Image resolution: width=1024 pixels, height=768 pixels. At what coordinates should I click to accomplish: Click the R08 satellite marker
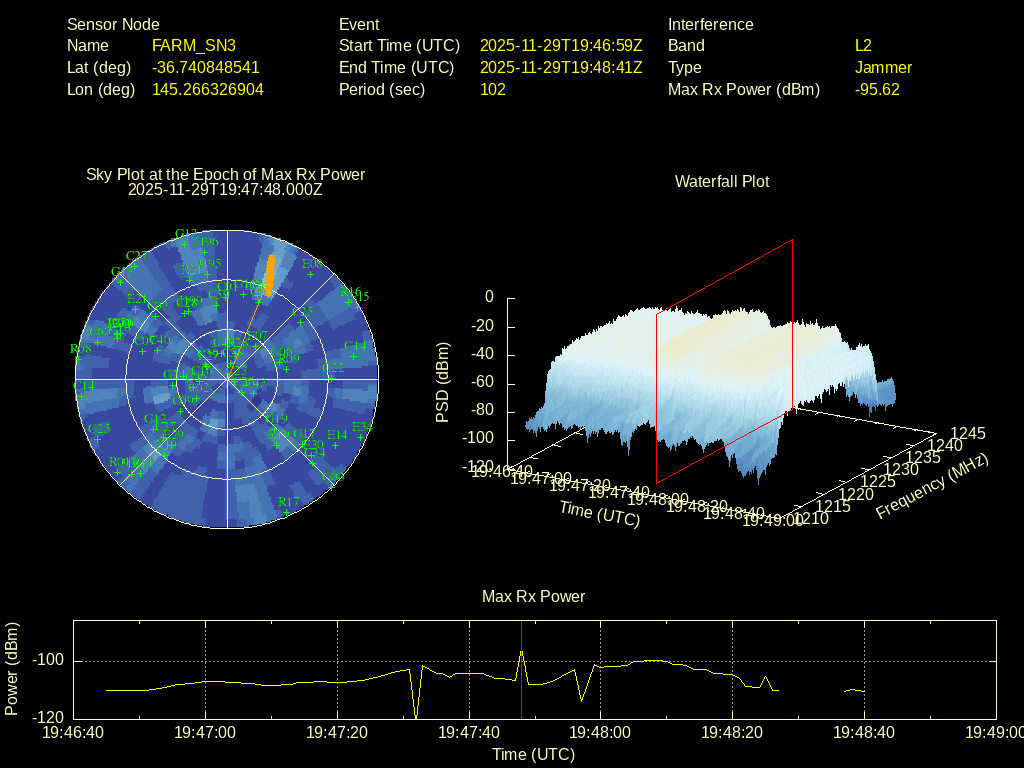(x=80, y=358)
